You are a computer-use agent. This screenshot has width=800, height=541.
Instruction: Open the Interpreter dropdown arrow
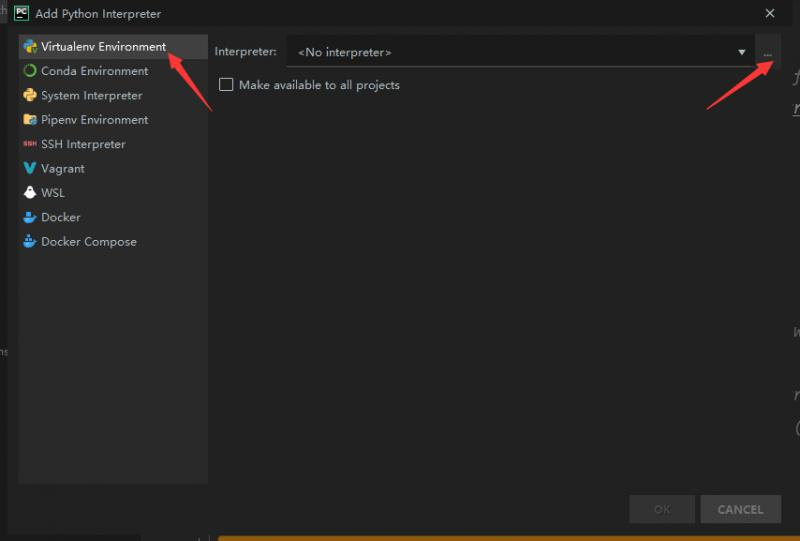point(741,52)
